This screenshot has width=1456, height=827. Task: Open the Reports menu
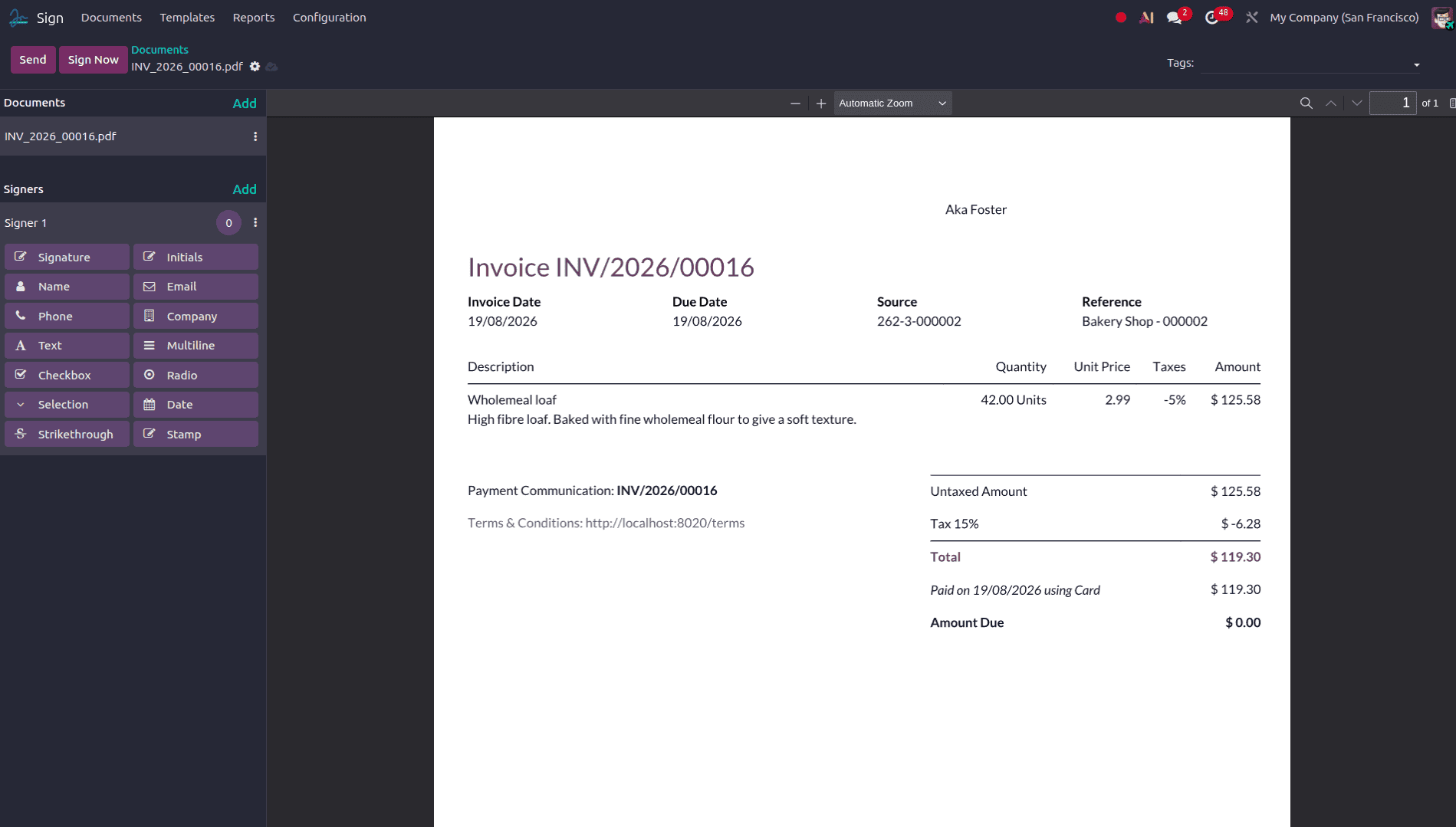254,17
